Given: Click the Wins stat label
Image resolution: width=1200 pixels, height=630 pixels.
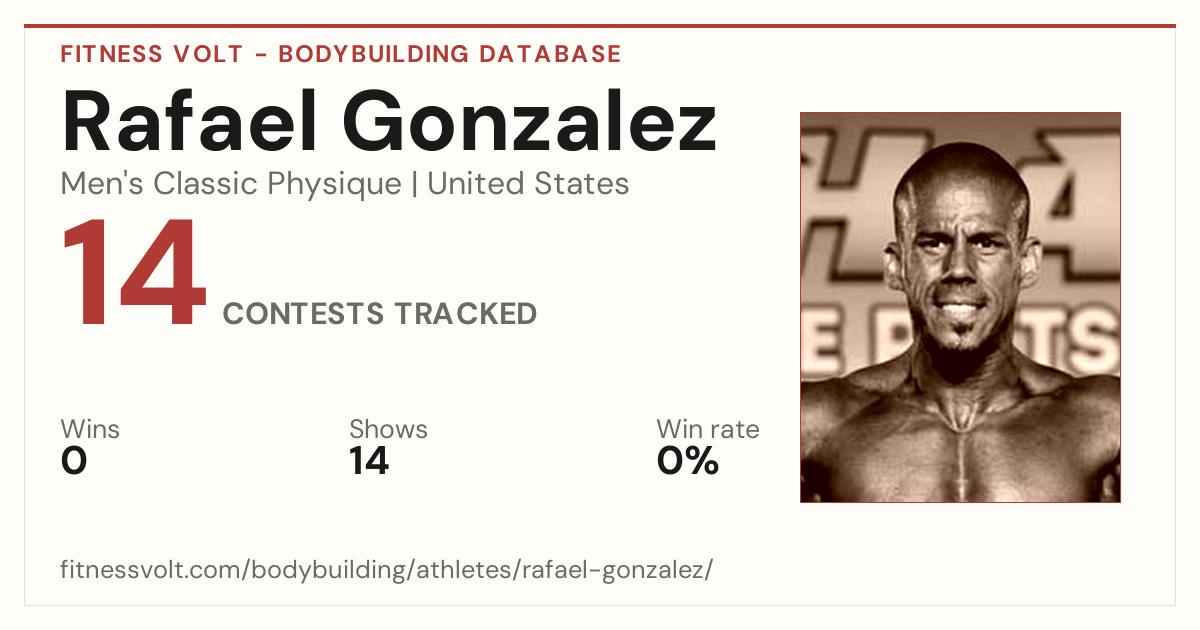Looking at the screenshot, I should tap(90, 429).
